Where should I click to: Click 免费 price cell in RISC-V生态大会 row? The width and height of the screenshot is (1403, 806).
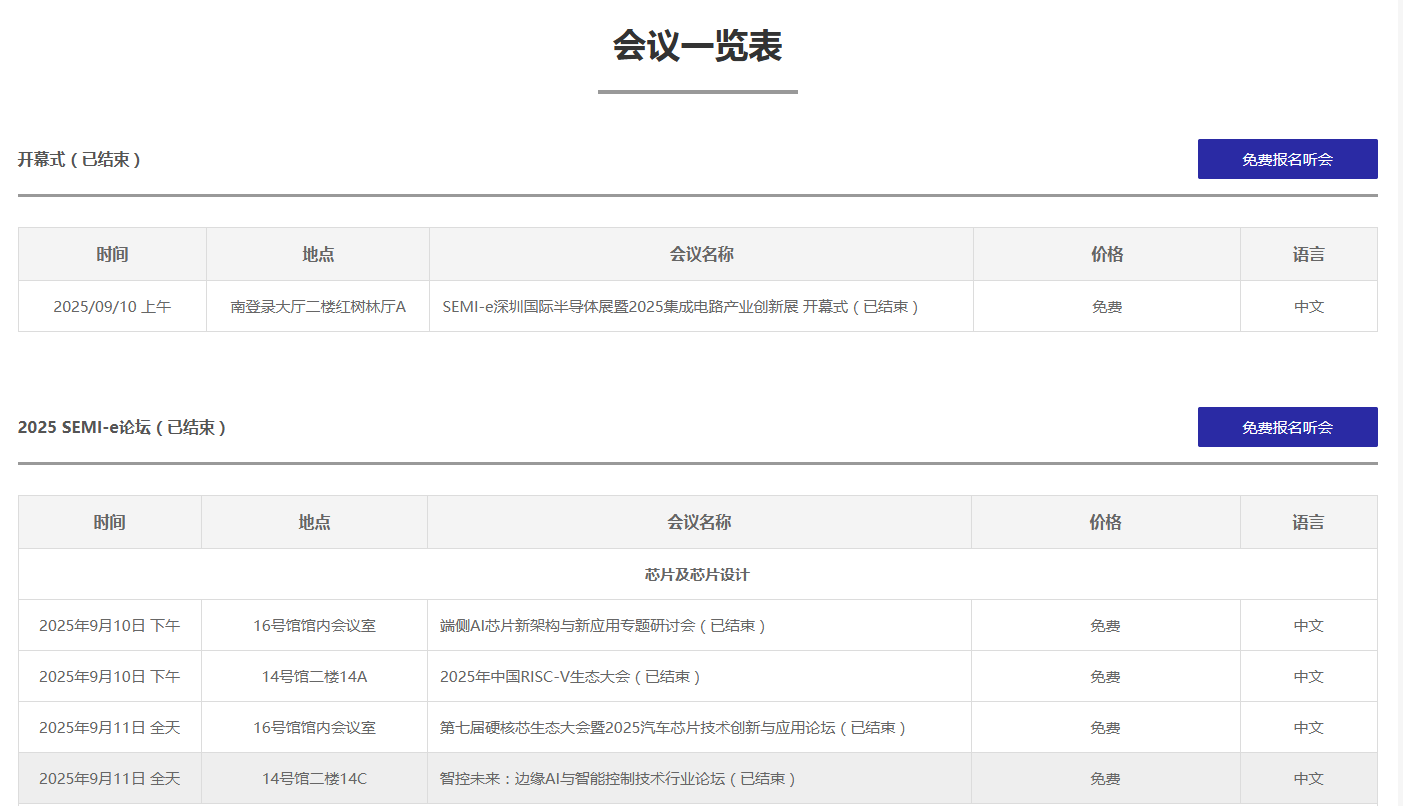click(1105, 677)
